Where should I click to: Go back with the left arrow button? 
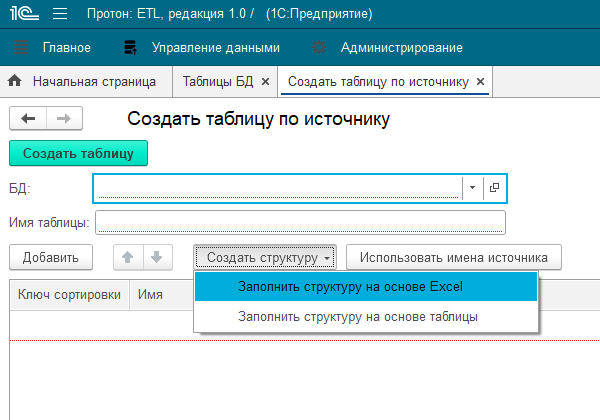(28, 119)
